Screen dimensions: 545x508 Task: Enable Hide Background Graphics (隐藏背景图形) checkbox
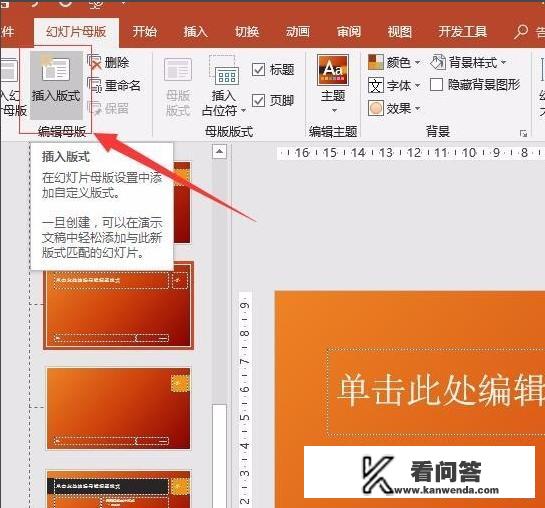click(437, 84)
